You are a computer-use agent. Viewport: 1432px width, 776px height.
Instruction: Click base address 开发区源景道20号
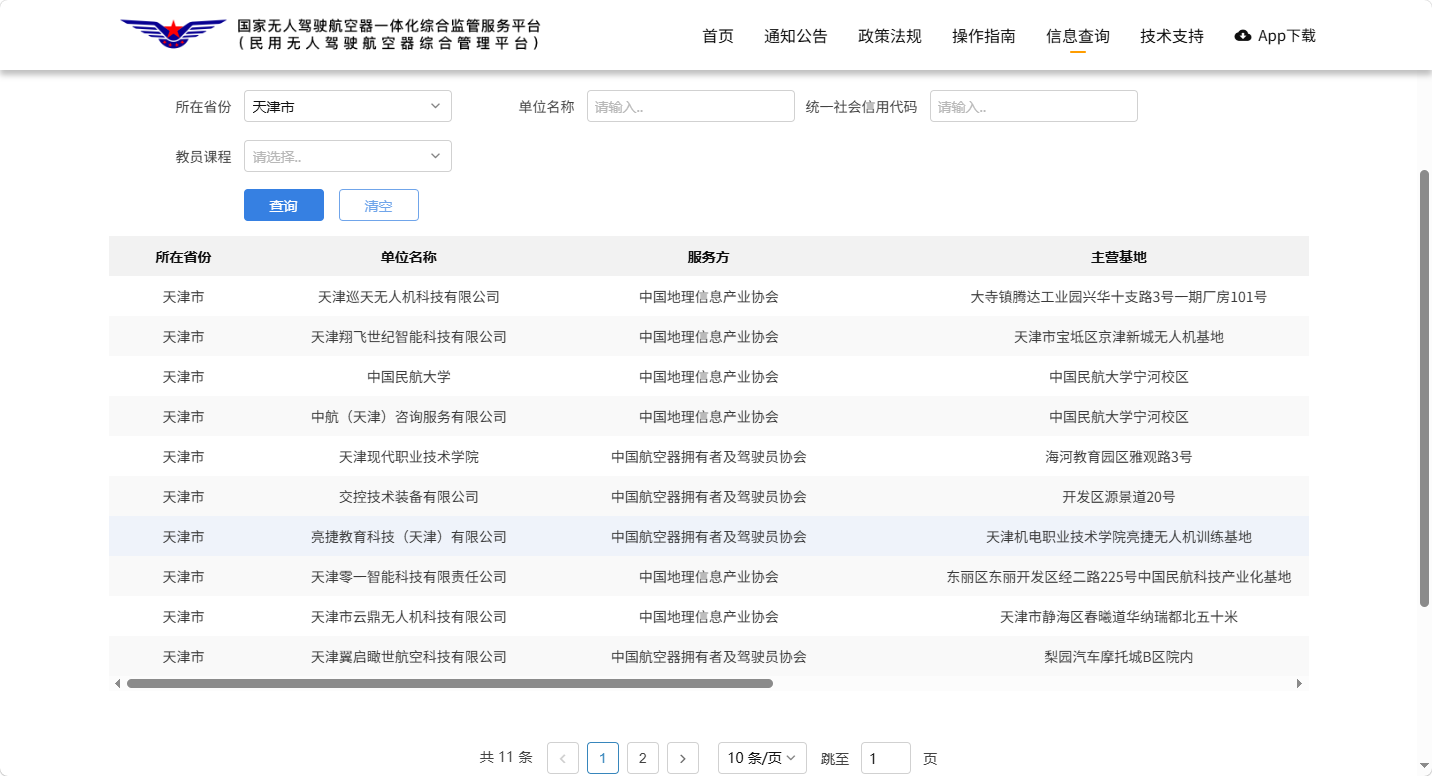1119,497
